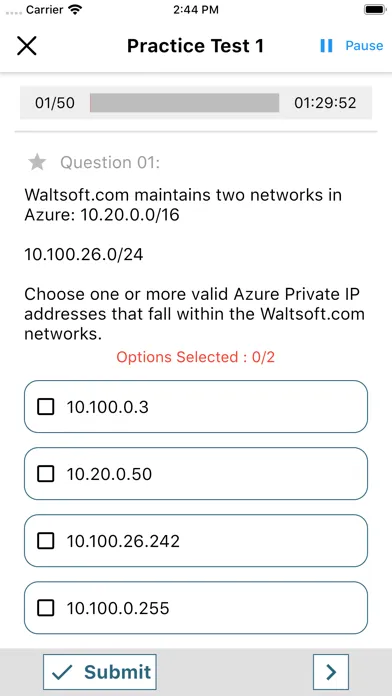Screen dimensions: 392x696
Task: Submit the answer
Action: [100, 672]
